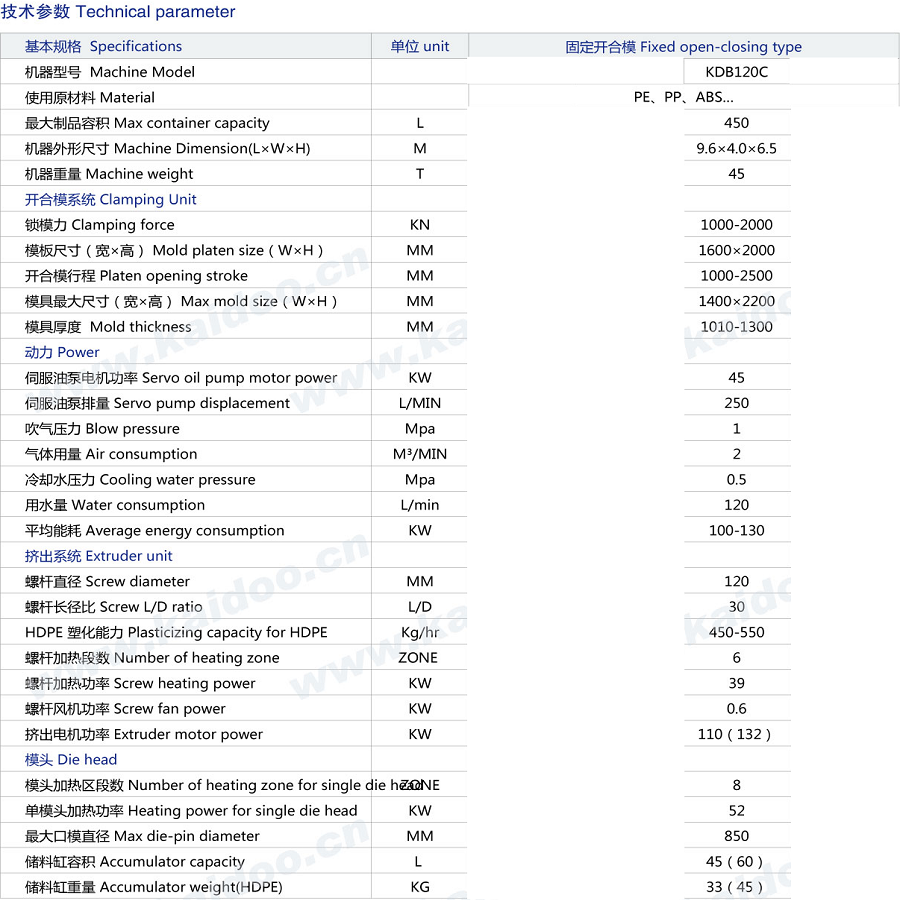
Task: Click the screw fan power value '0.6'
Action: tap(736, 708)
